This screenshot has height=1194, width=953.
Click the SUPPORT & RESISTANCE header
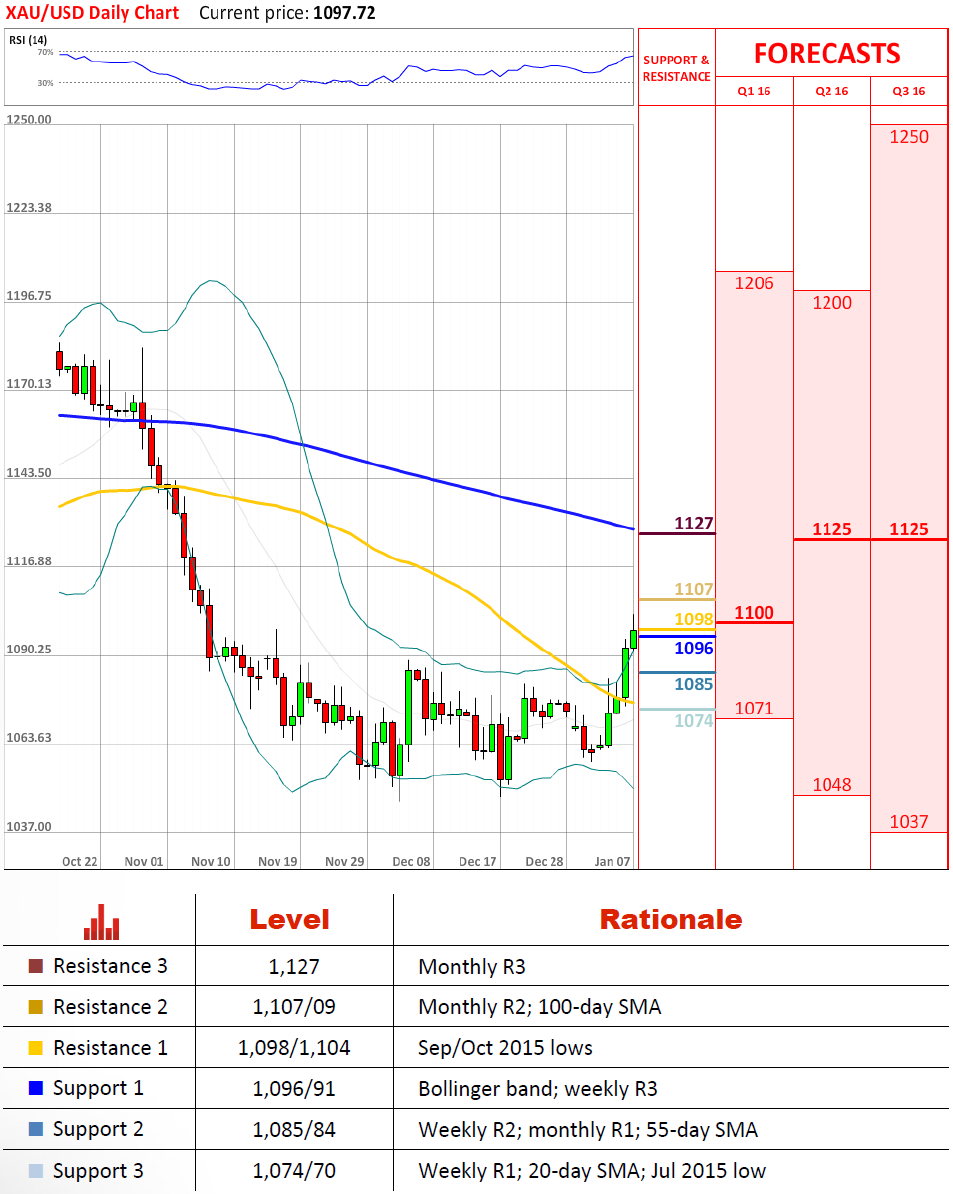(677, 68)
